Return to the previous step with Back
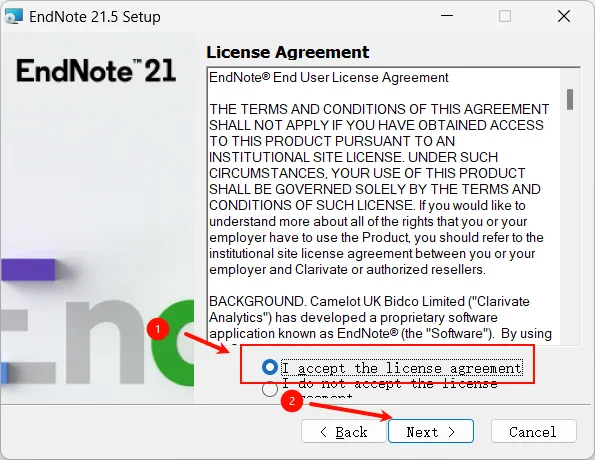This screenshot has width=595, height=460. point(344,431)
